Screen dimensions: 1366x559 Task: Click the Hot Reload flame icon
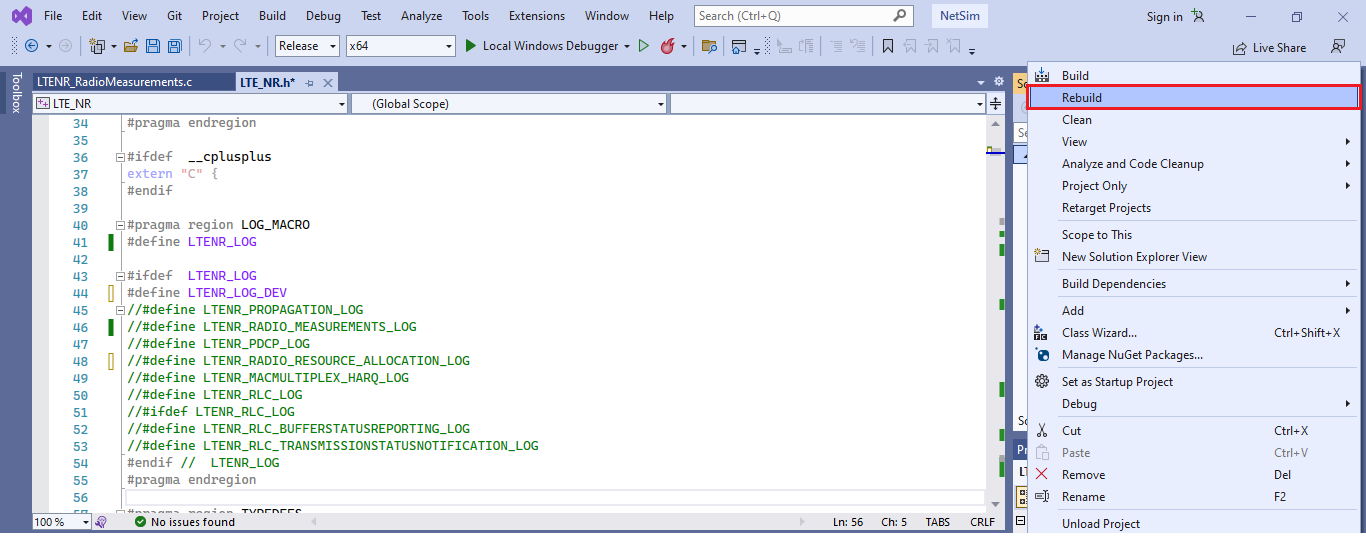(666, 46)
